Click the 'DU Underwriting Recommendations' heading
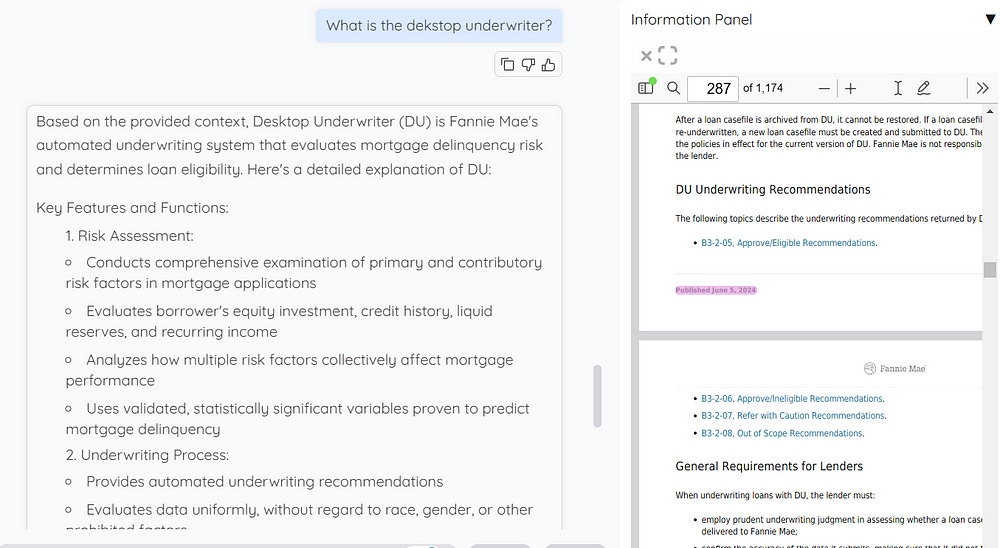 (x=772, y=189)
